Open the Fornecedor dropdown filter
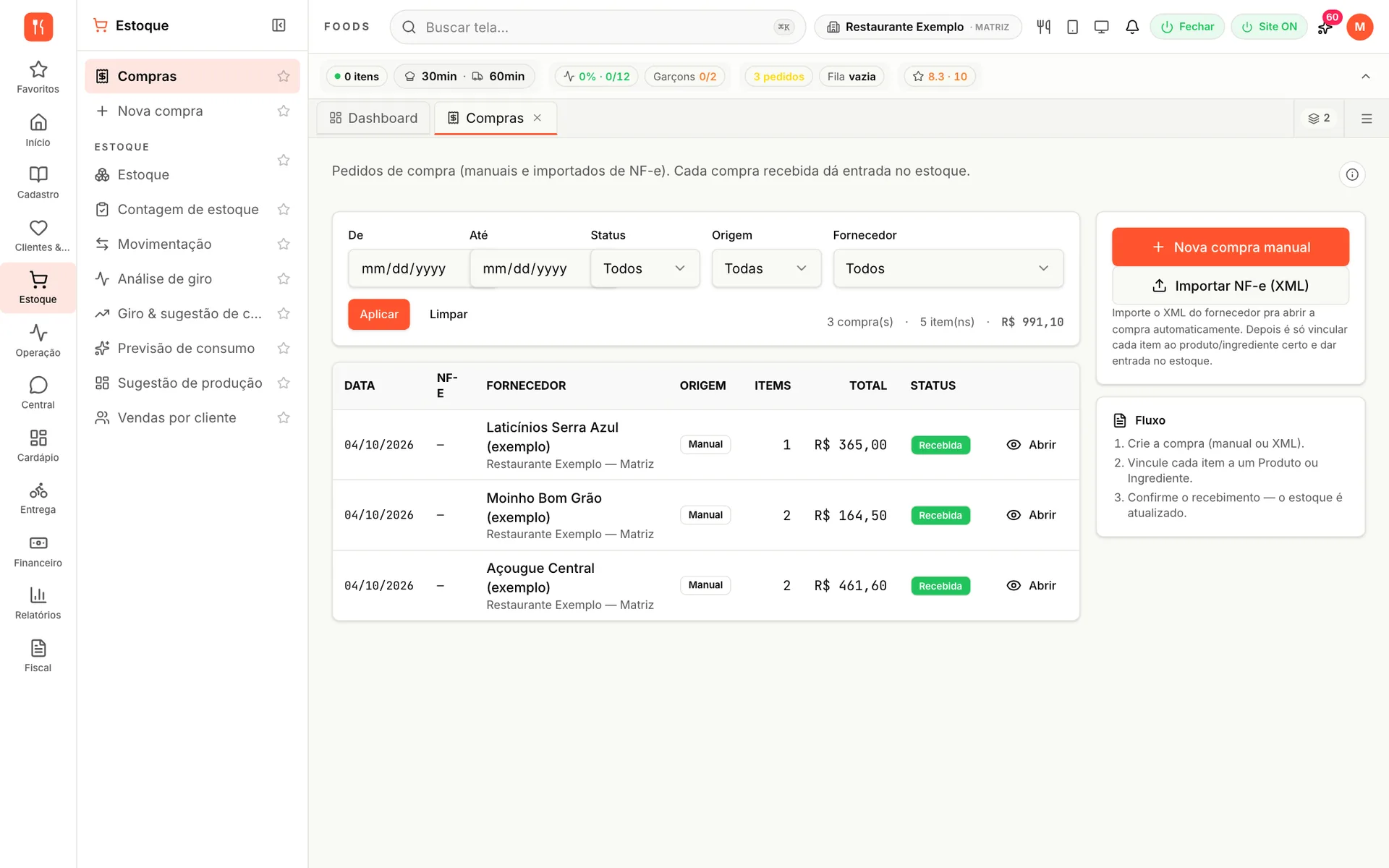 pyautogui.click(x=948, y=268)
